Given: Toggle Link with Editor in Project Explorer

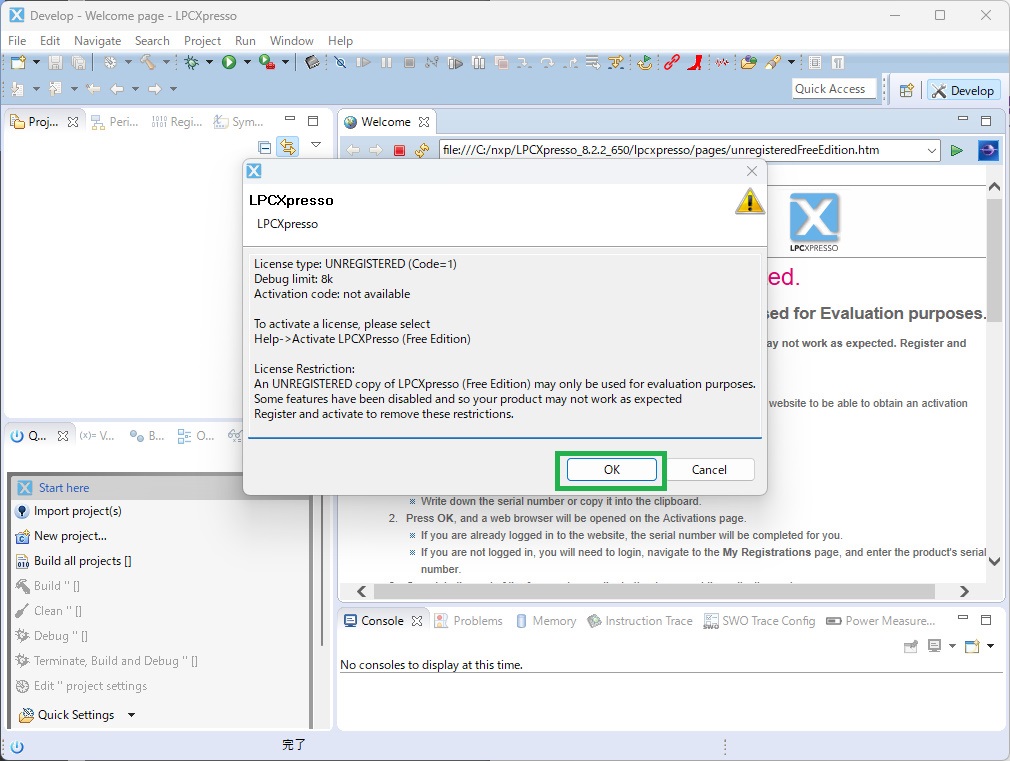Looking at the screenshot, I should tap(288, 147).
